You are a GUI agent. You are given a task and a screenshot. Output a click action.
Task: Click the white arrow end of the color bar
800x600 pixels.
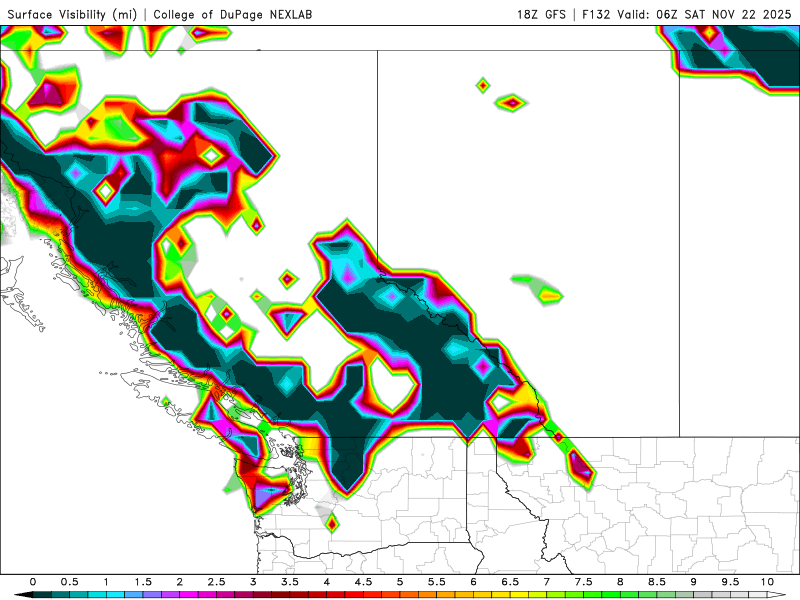pyautogui.click(x=777, y=595)
